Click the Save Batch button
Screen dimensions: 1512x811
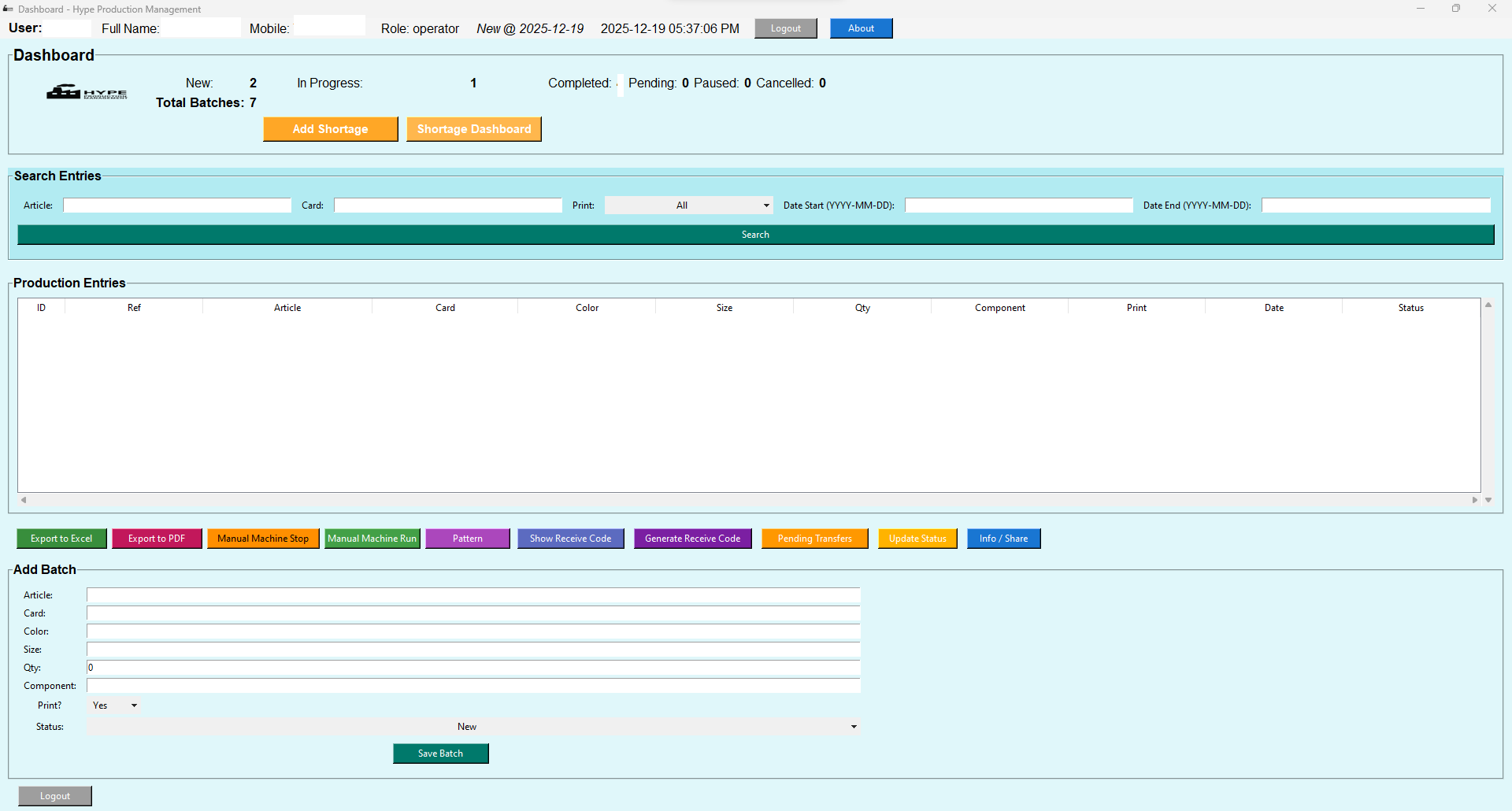440,754
